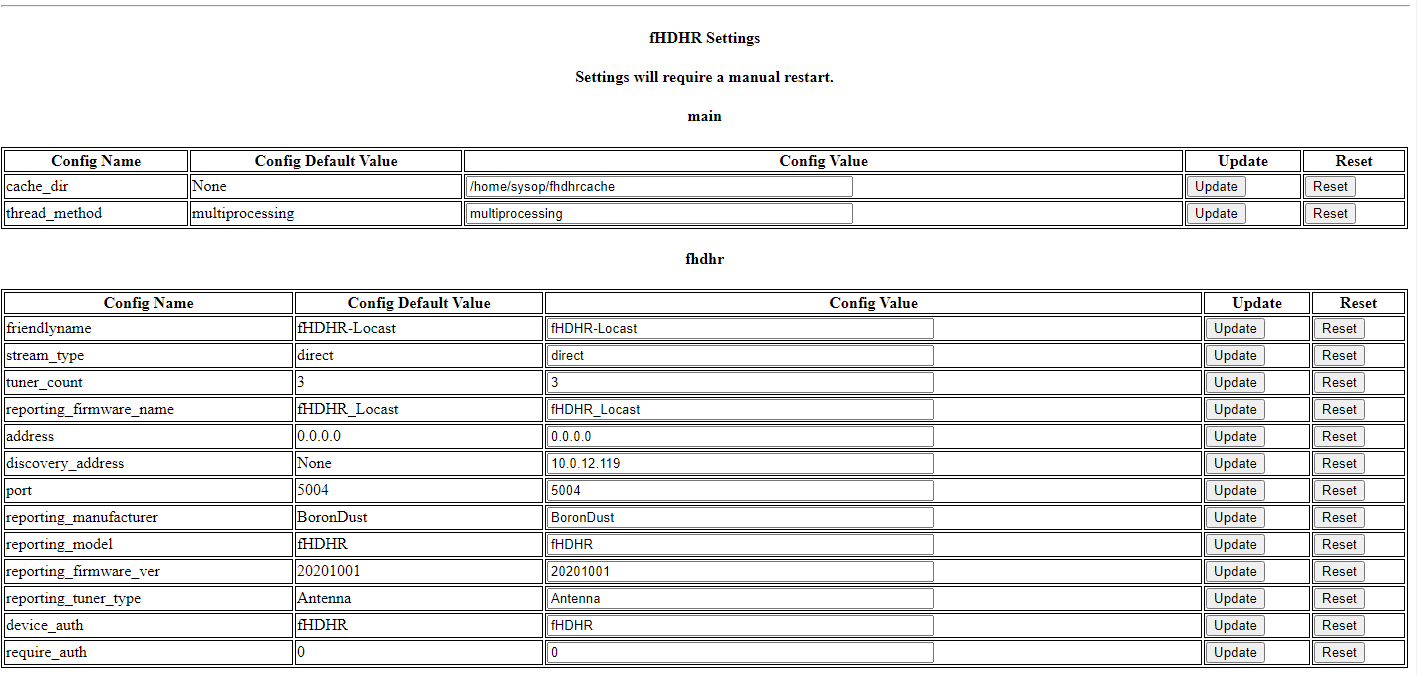
Task: Click Update for thread_method row
Action: point(1216,214)
